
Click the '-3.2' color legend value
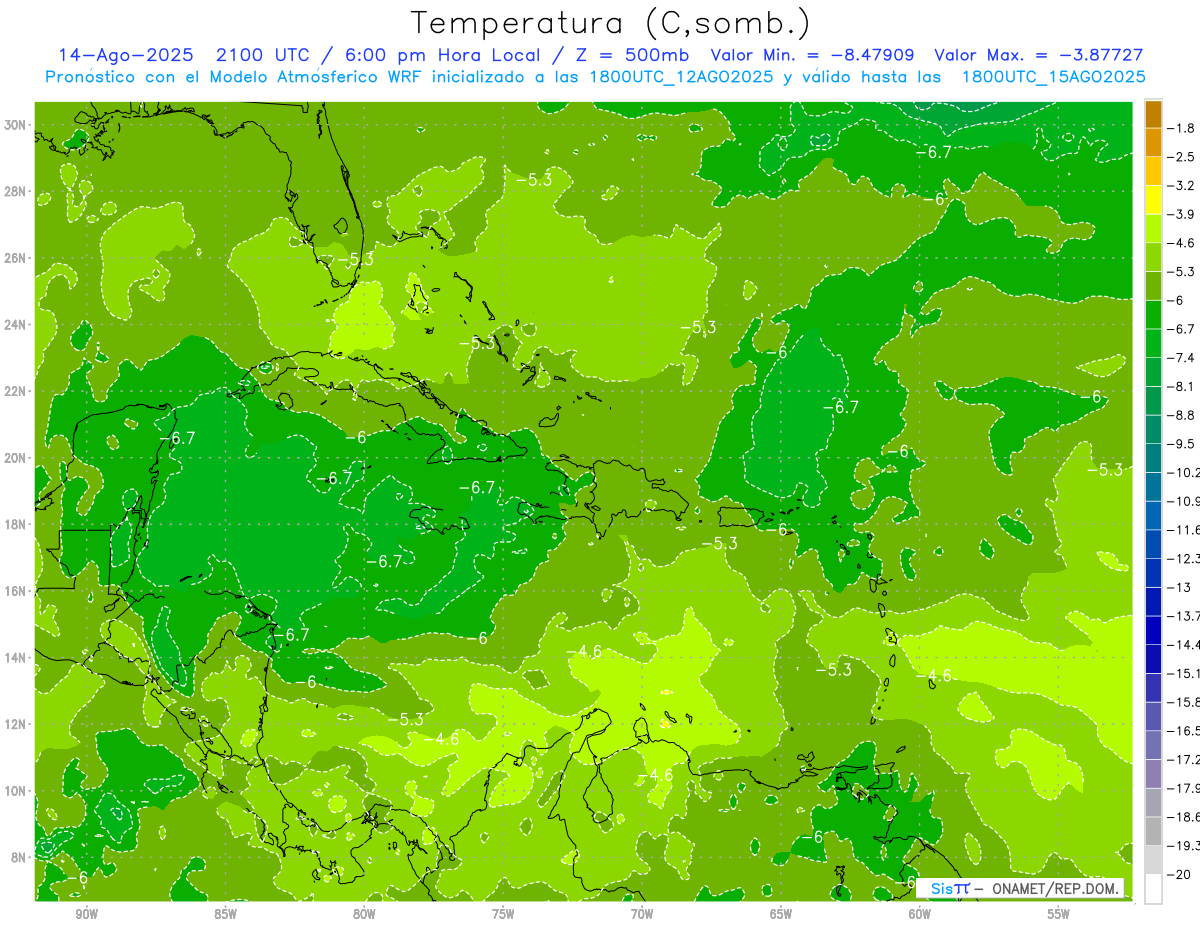tap(1183, 186)
